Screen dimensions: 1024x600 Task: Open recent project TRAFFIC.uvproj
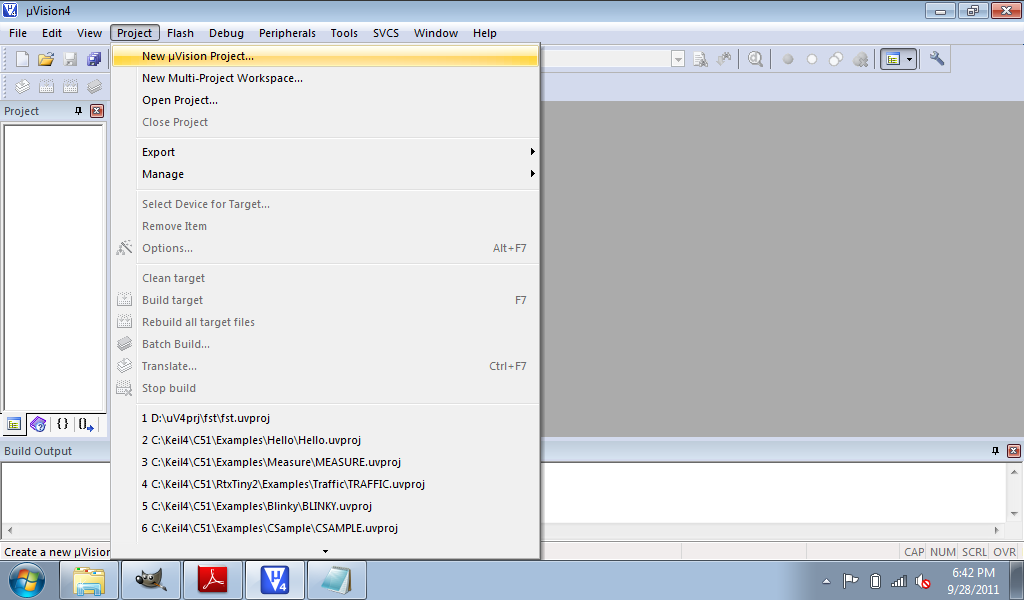(325, 484)
